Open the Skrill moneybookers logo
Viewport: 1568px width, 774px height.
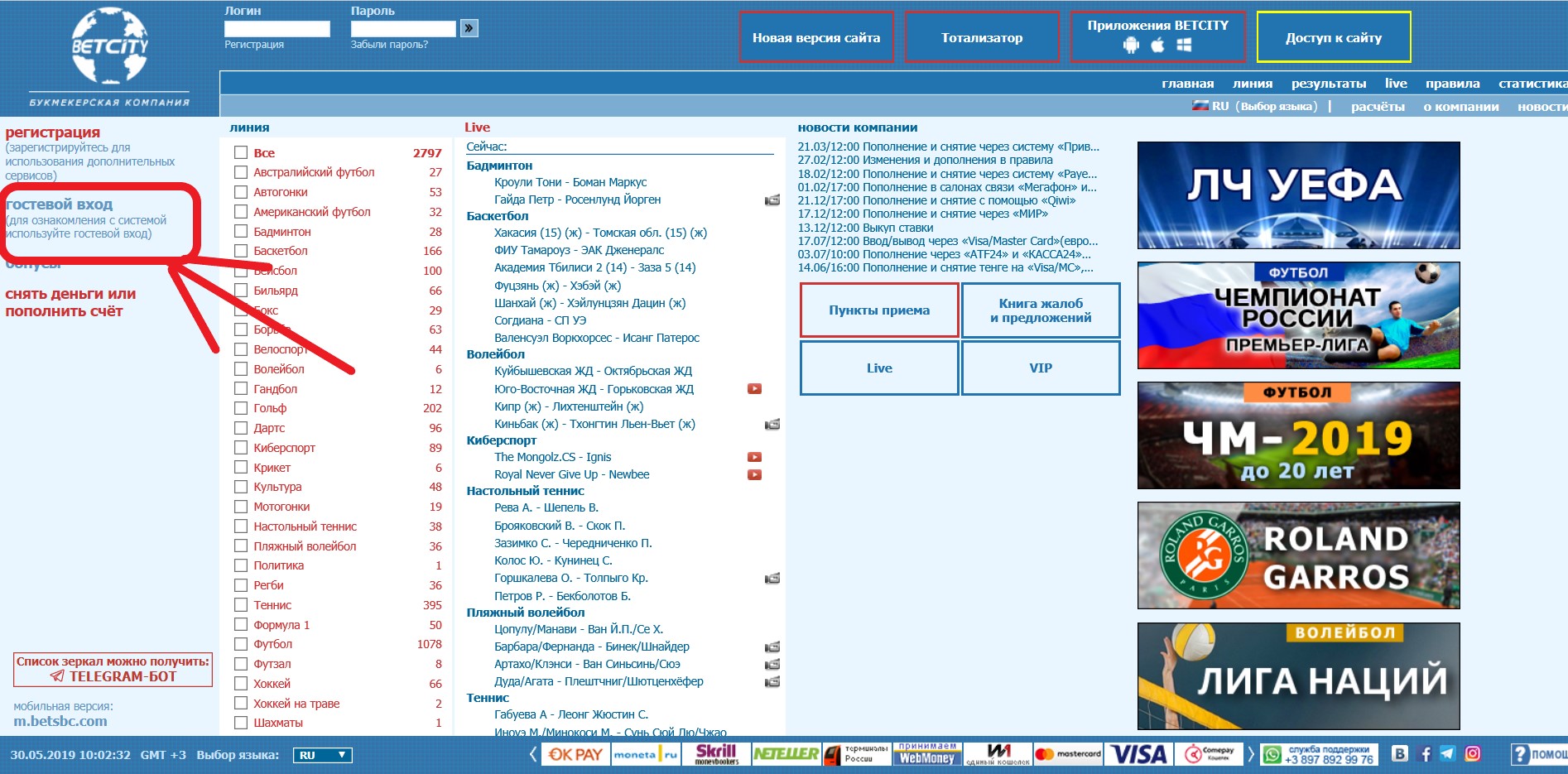click(716, 754)
